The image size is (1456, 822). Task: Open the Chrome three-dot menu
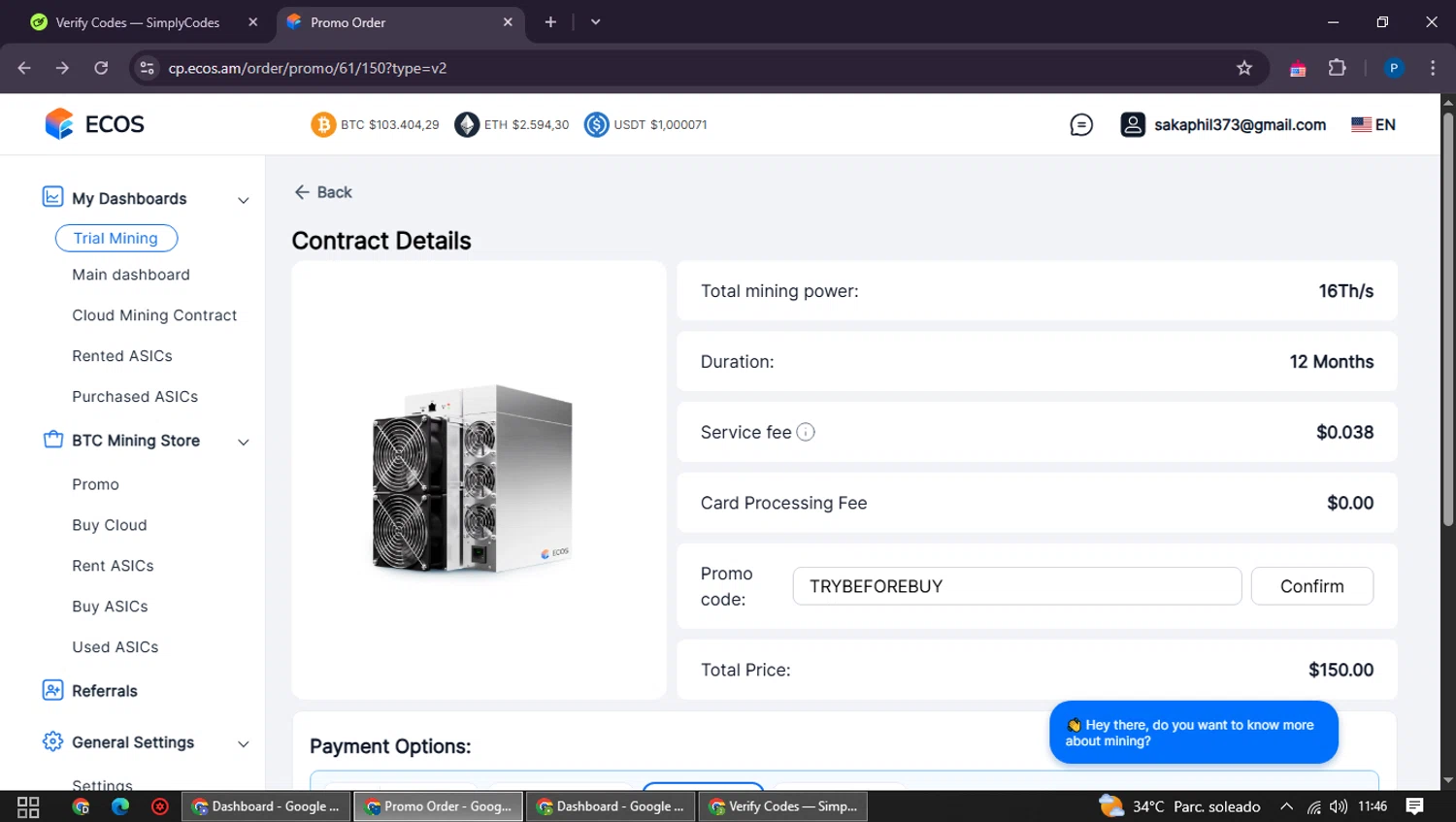click(1433, 68)
